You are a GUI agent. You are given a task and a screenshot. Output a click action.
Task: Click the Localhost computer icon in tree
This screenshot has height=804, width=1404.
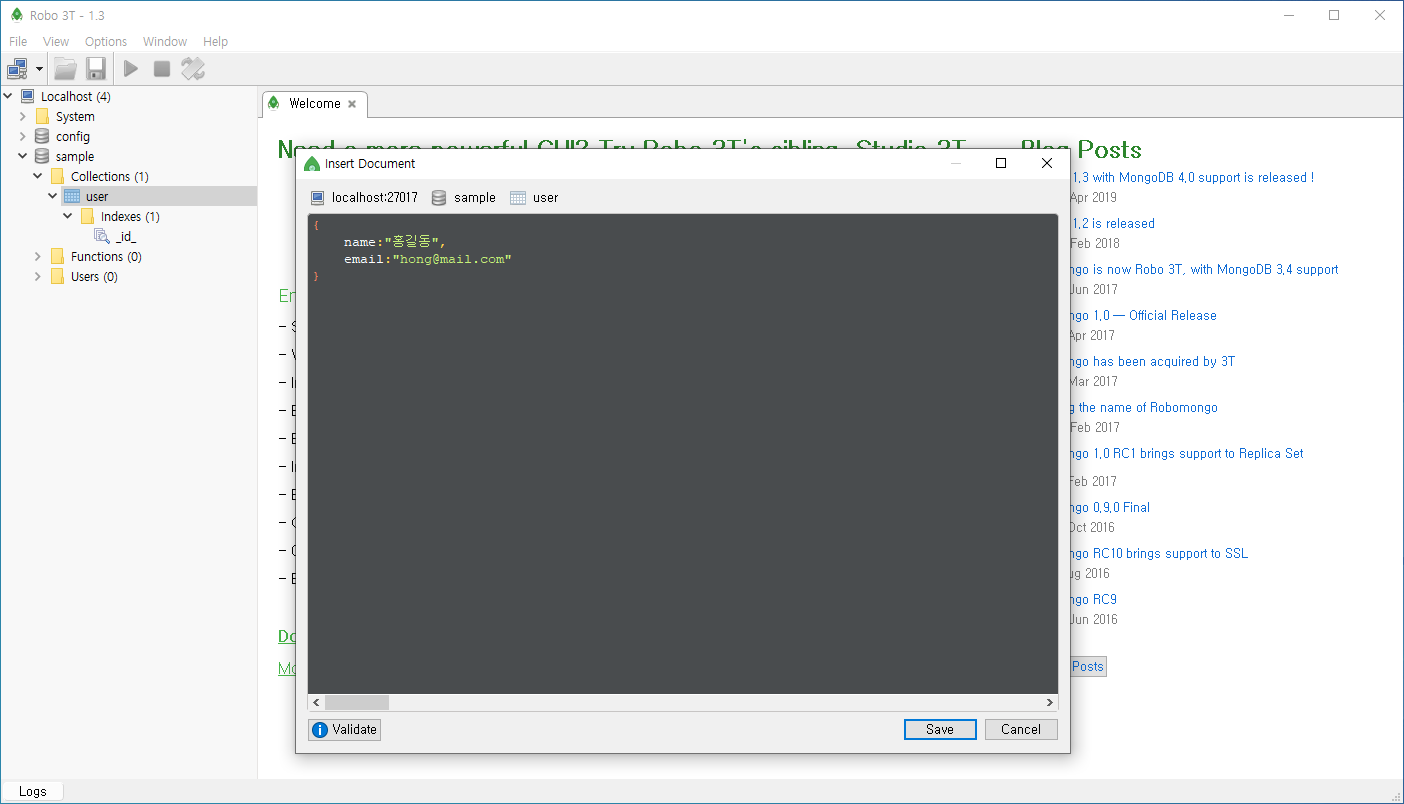pyautogui.click(x=27, y=96)
